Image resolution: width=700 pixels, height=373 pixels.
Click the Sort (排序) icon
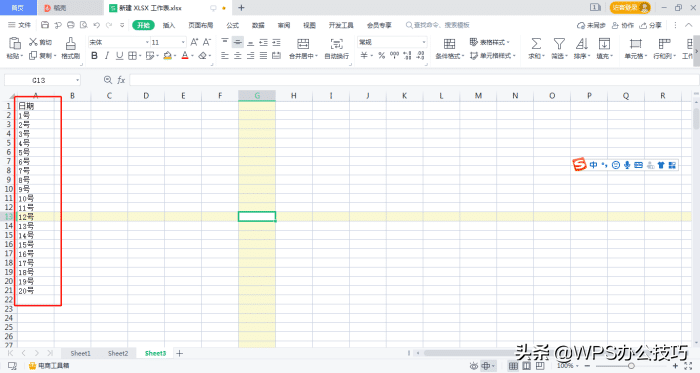tap(582, 44)
